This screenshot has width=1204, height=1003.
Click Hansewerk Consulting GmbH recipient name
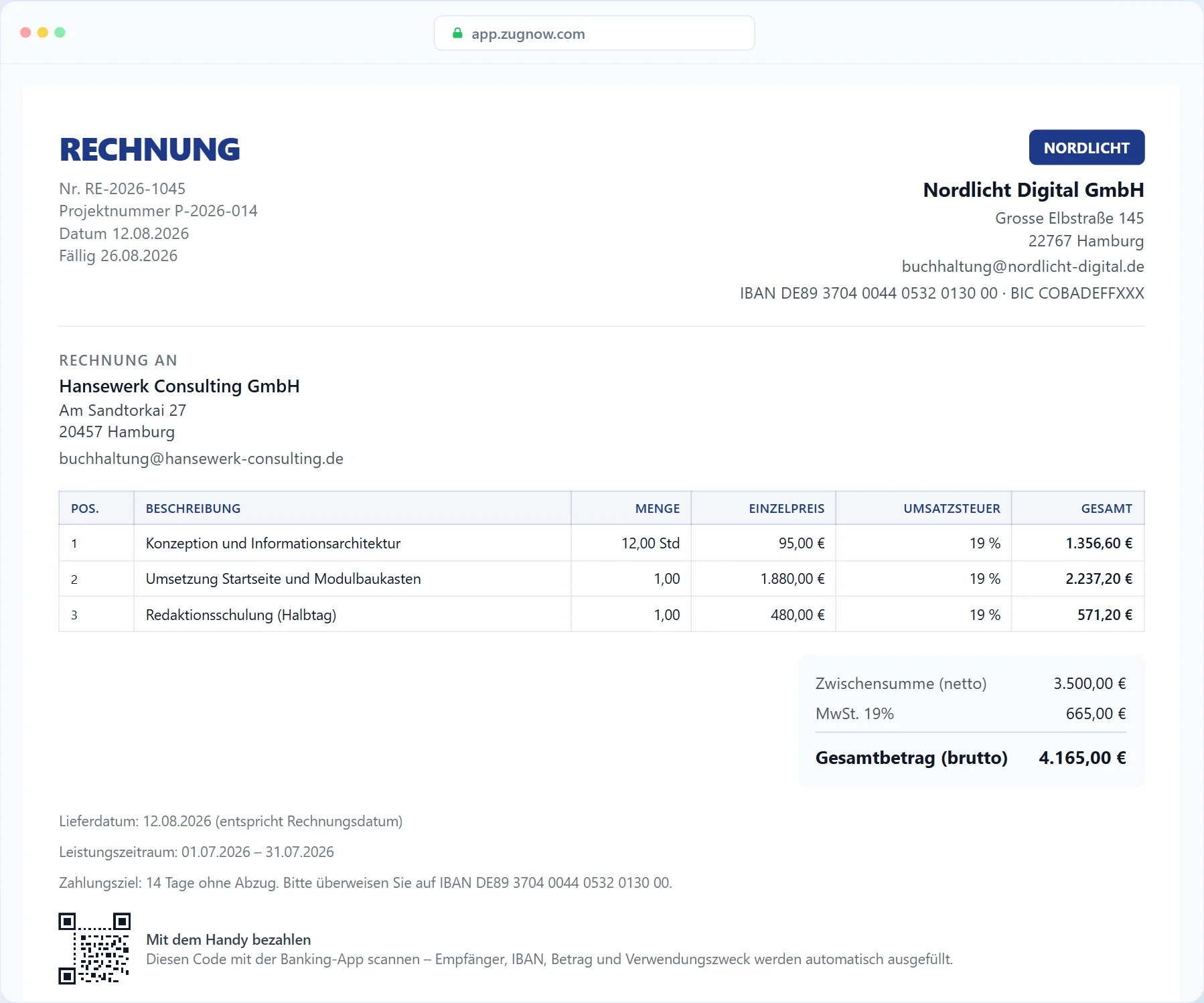179,386
